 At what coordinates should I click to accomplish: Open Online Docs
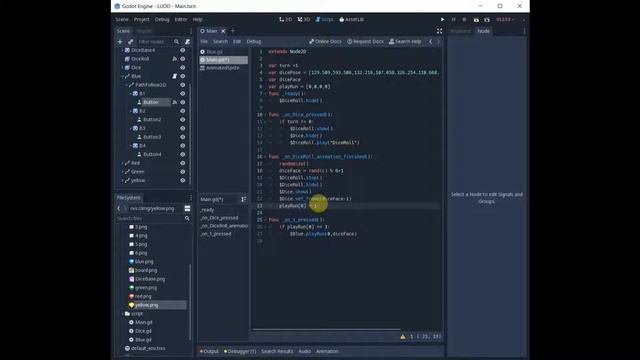pos(325,41)
